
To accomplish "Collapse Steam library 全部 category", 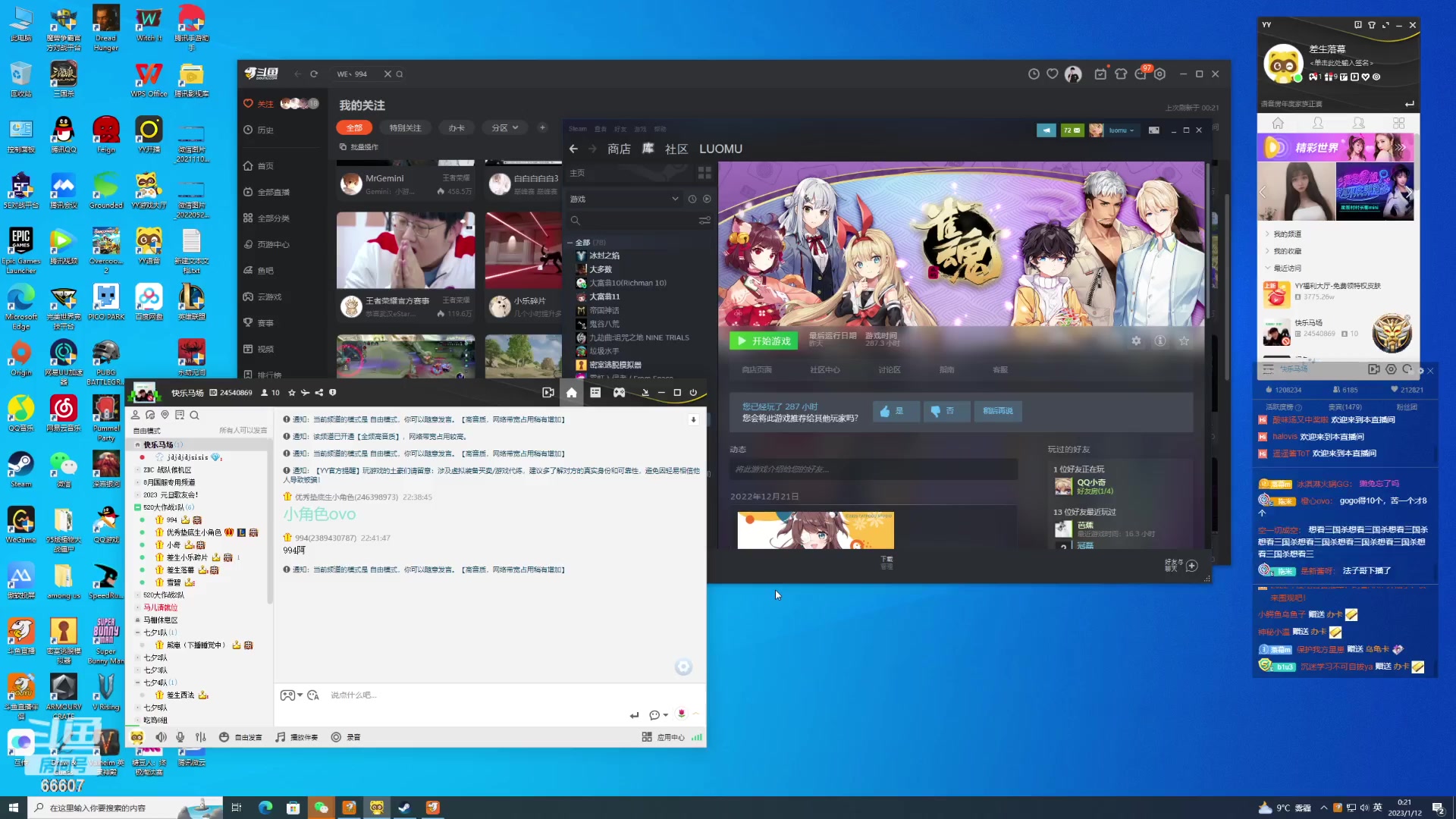I will click(570, 243).
